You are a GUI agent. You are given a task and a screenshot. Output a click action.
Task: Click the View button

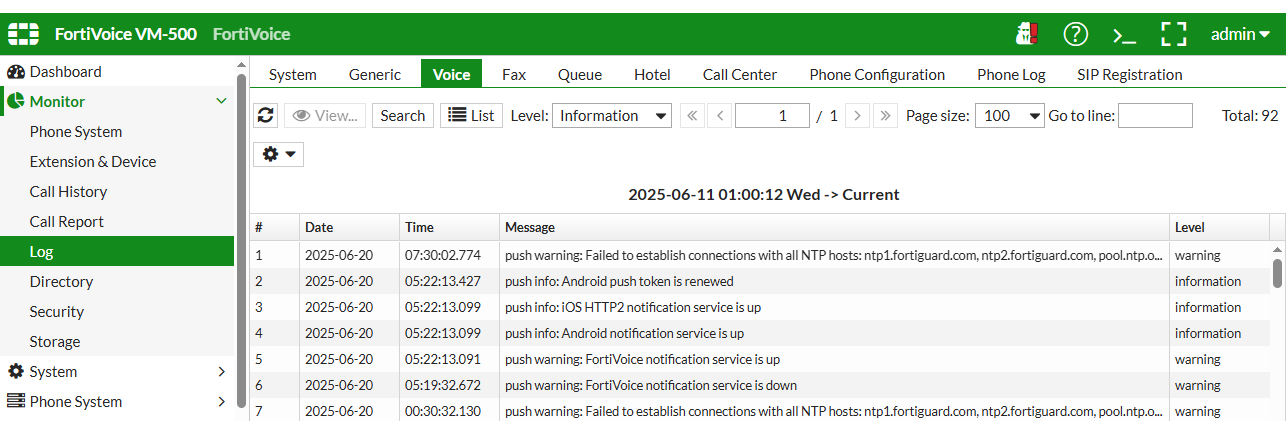pyautogui.click(x=325, y=116)
